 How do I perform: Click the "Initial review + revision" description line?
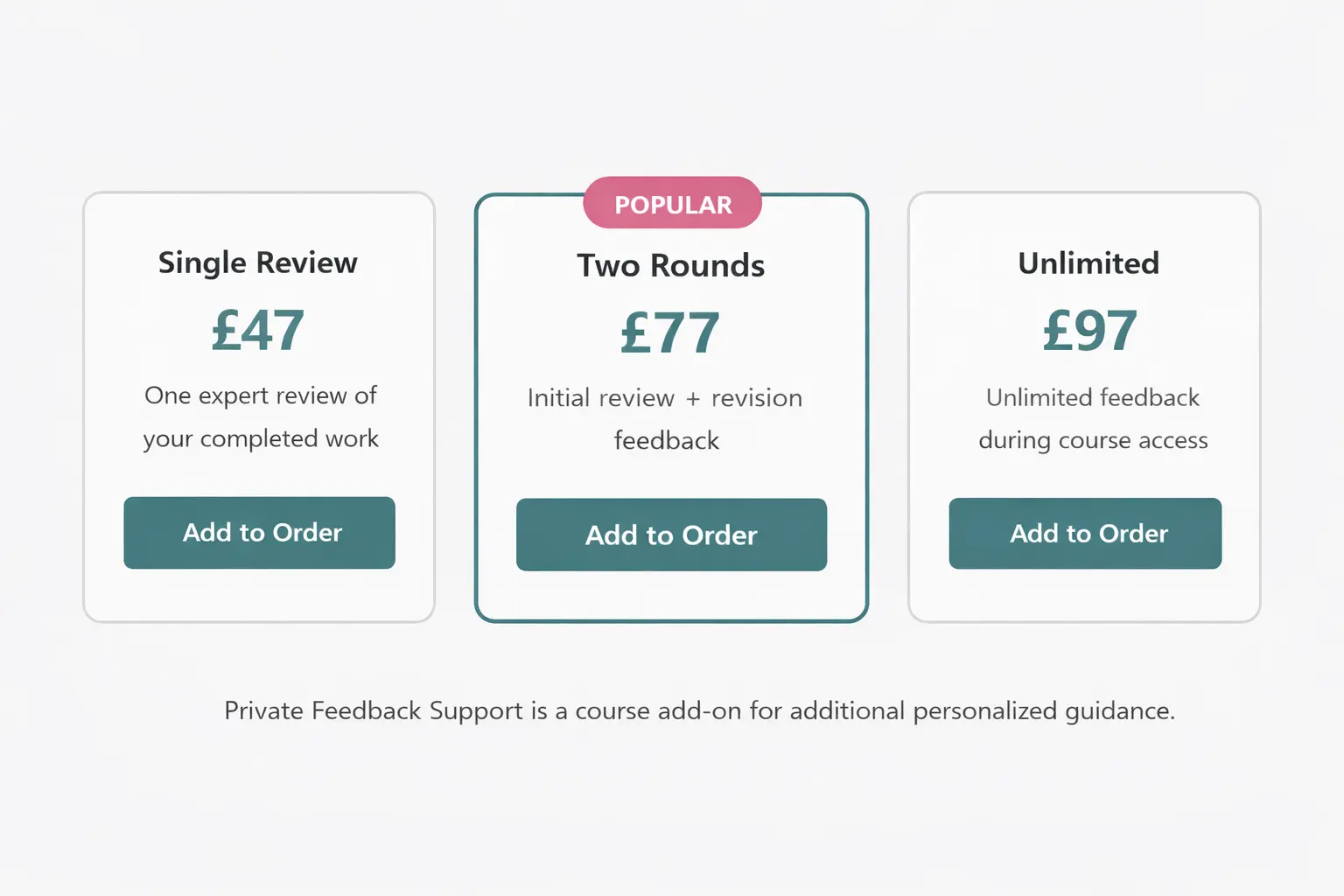(664, 398)
